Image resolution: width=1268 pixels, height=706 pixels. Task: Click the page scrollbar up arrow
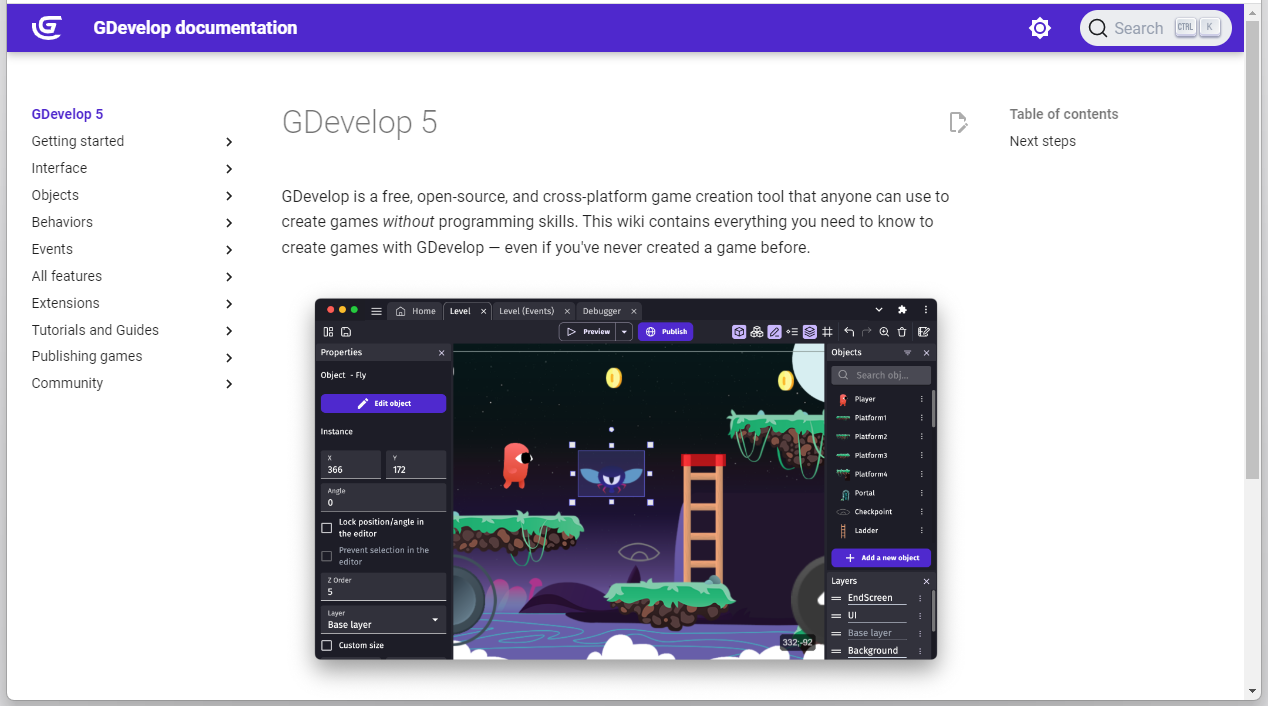(1252, 11)
